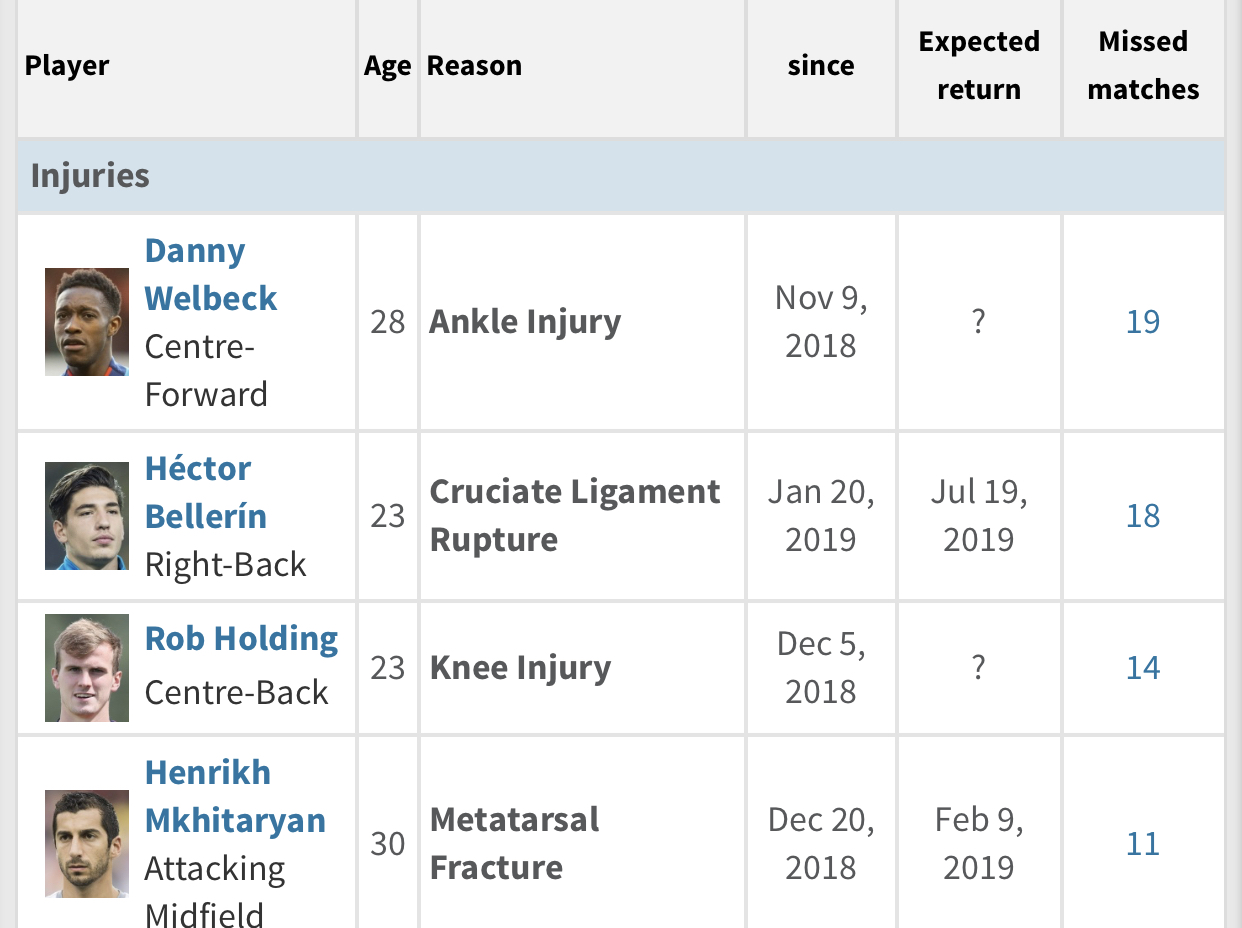This screenshot has height=928, width=1242.
Task: Click the Reason column header
Action: pos(474,66)
